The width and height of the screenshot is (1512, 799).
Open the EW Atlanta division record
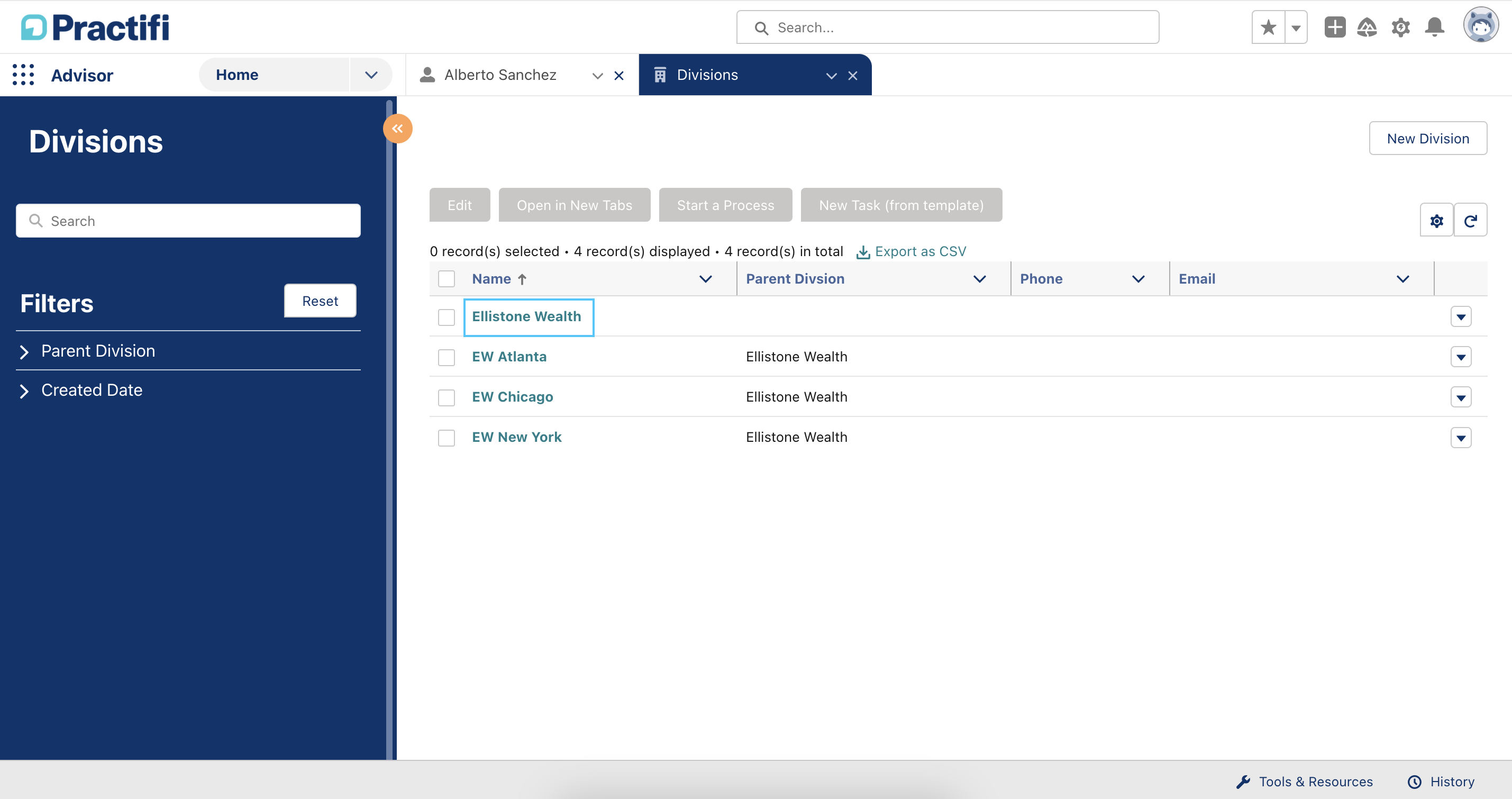pyautogui.click(x=509, y=357)
